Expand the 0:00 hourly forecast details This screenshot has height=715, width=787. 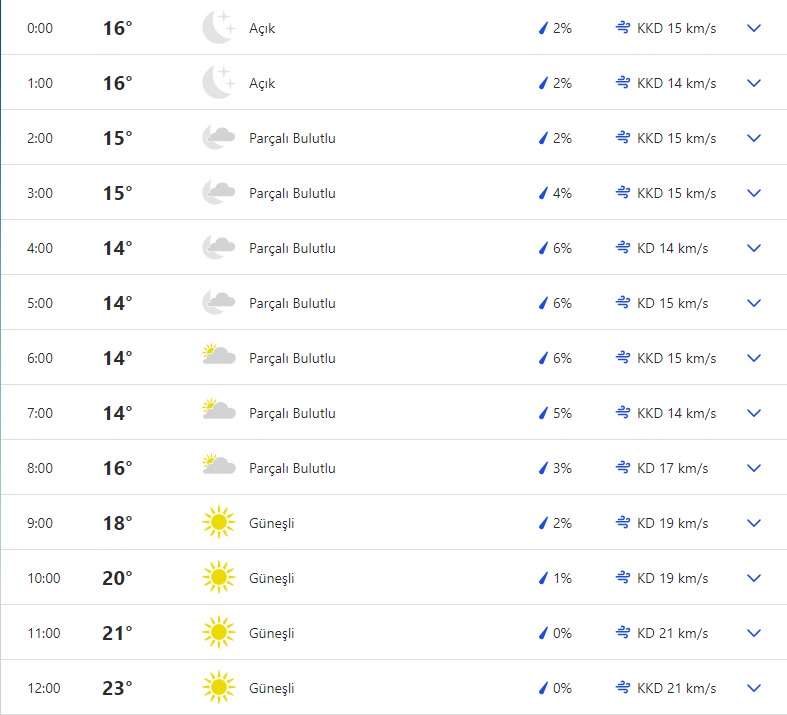[754, 28]
